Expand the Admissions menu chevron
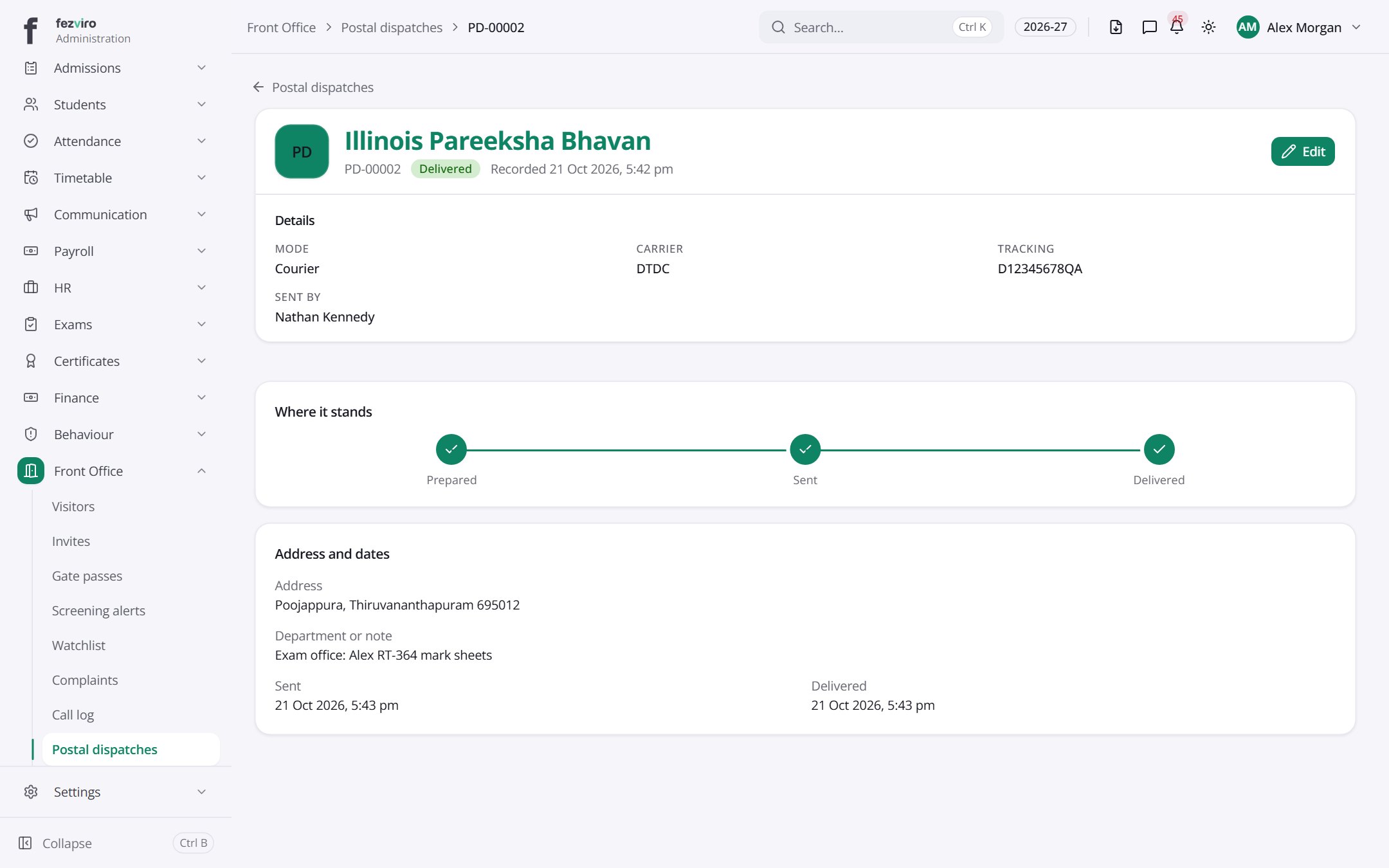1389x868 pixels. pyautogui.click(x=201, y=68)
